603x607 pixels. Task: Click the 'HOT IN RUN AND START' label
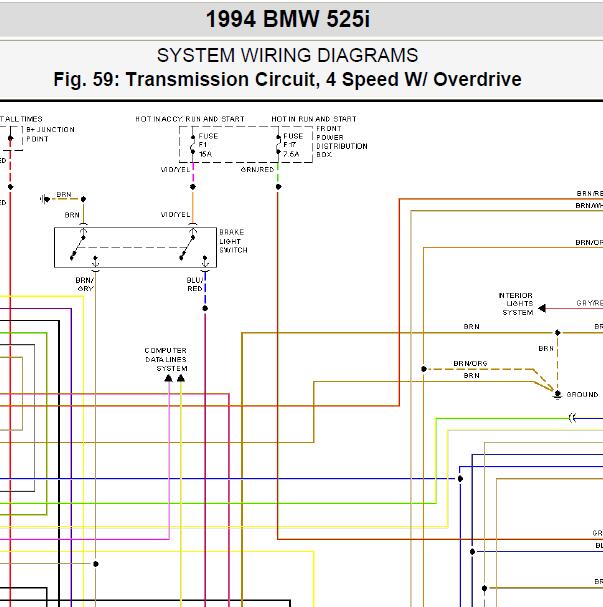(x=314, y=119)
